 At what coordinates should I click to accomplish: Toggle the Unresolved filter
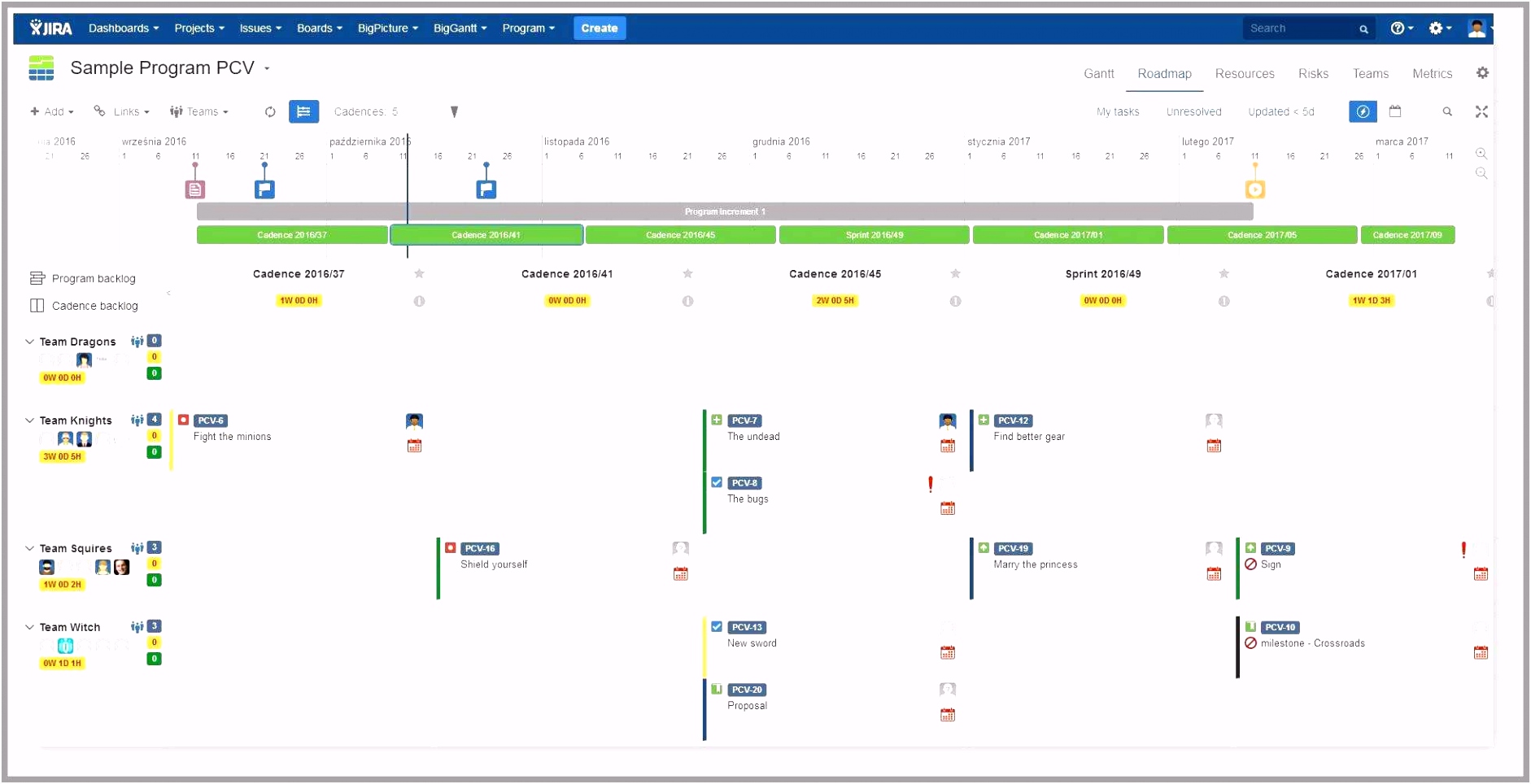pyautogui.click(x=1193, y=111)
